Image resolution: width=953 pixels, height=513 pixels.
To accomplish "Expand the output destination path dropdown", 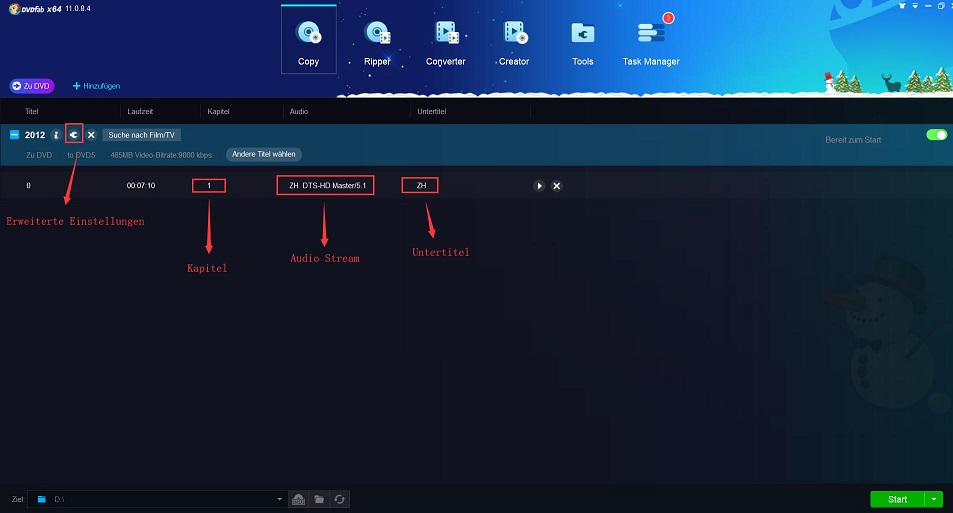I will pos(280,499).
